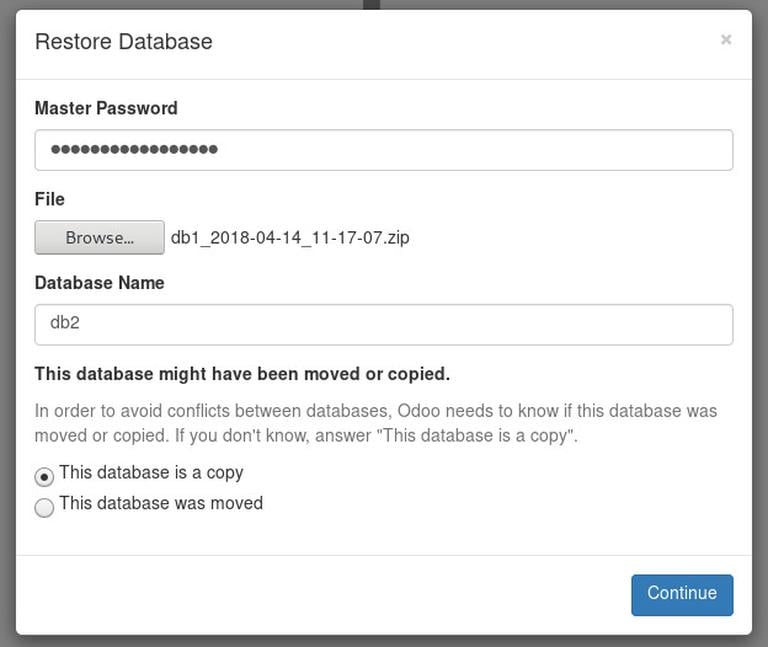768x647 pixels.
Task: Select the database is a copy radio
Action: [x=44, y=476]
